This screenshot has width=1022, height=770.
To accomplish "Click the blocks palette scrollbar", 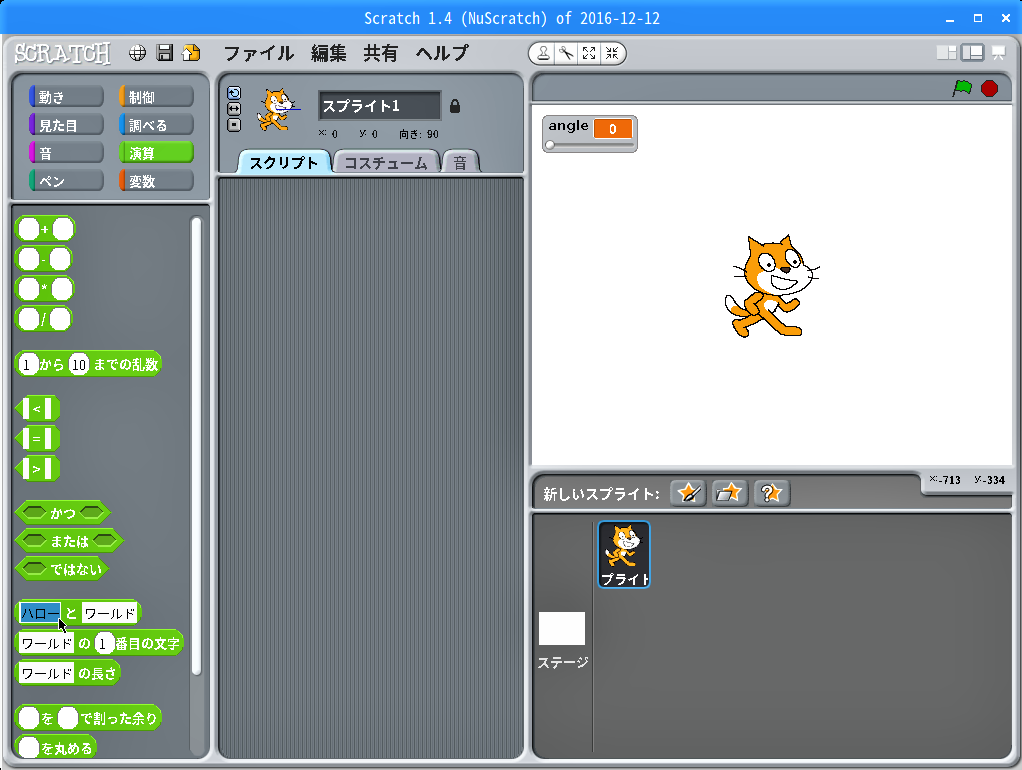I will 196,446.
